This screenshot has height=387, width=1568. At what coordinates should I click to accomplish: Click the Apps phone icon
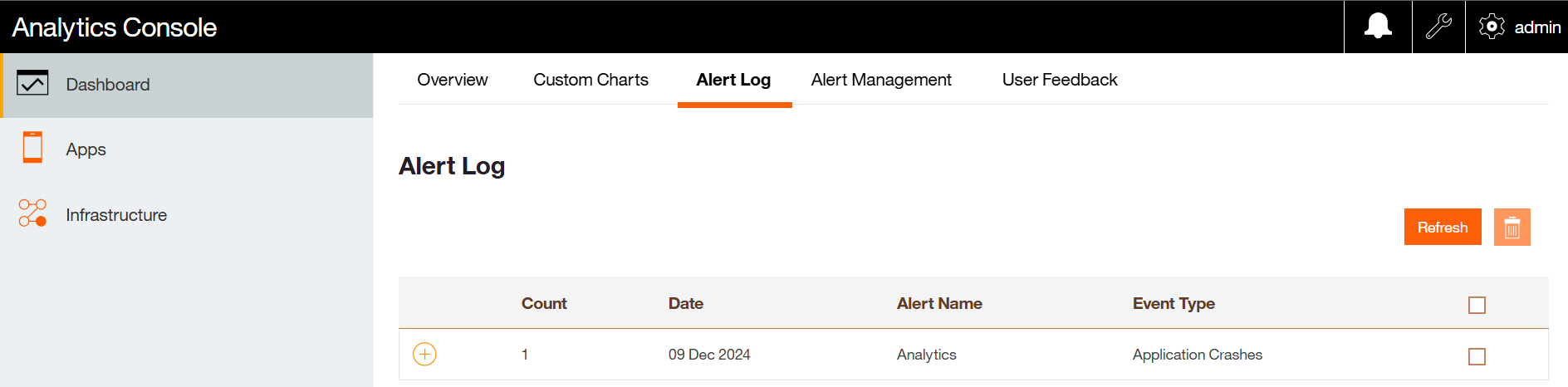click(x=32, y=148)
